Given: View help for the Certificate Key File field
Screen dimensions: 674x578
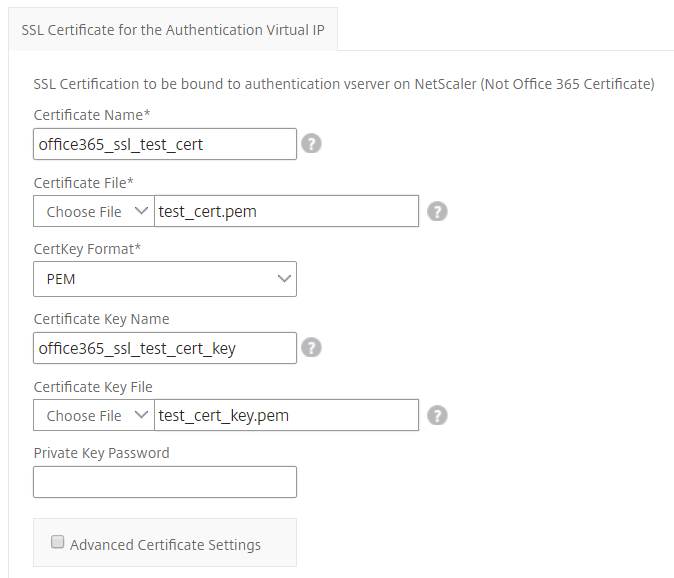Looking at the screenshot, I should pos(437,416).
